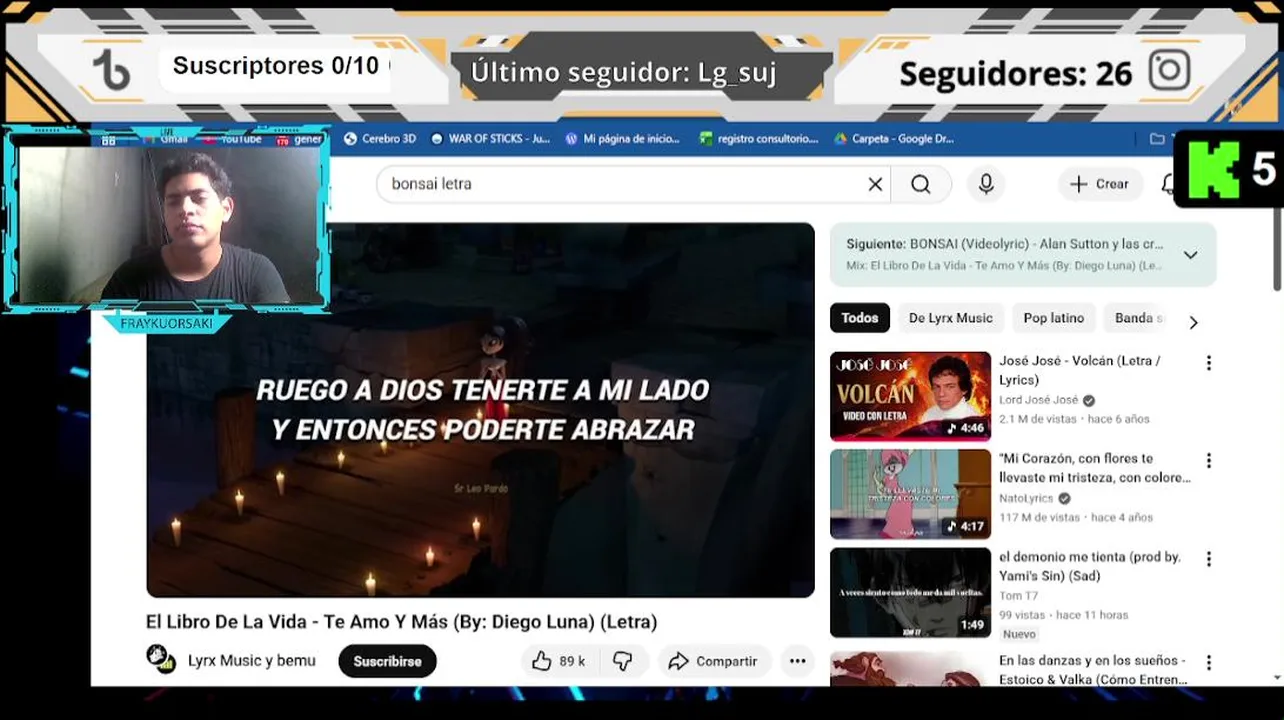Select the Banda filter chip
Image resolution: width=1284 pixels, height=720 pixels.
point(1138,318)
